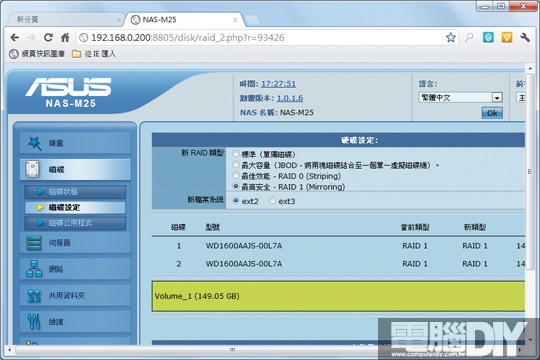Open the browser home page icon
540x360 pixels.
(65, 38)
